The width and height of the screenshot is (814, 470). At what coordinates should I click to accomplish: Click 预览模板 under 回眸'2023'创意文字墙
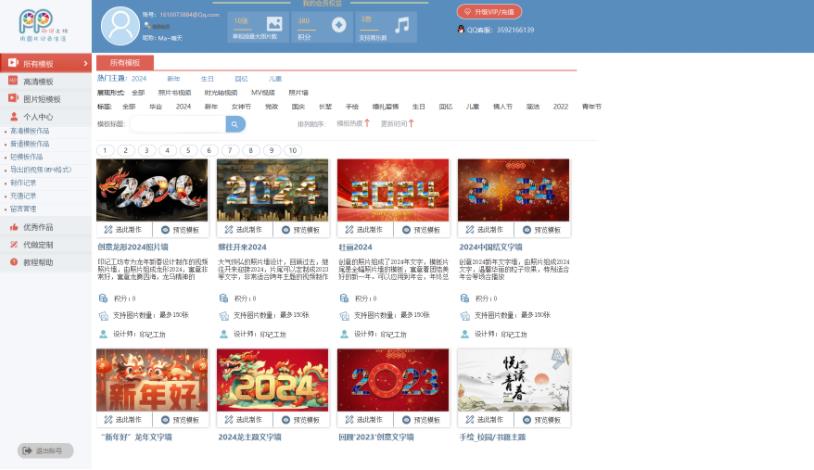[421, 420]
